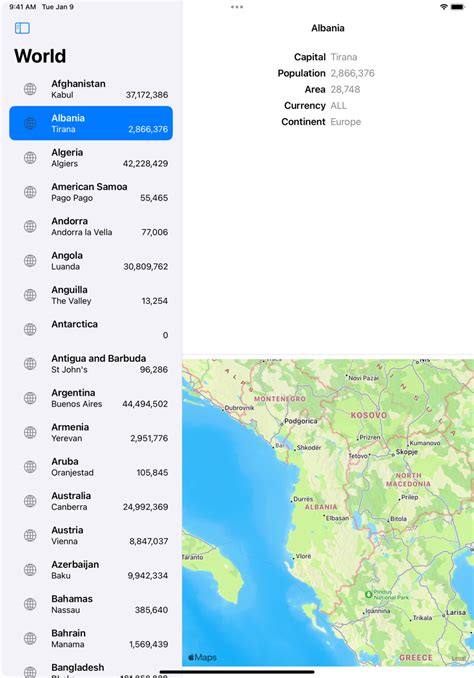Tap the three-dot multitasking control at top
474x678 pixels.
pyautogui.click(x=237, y=7)
